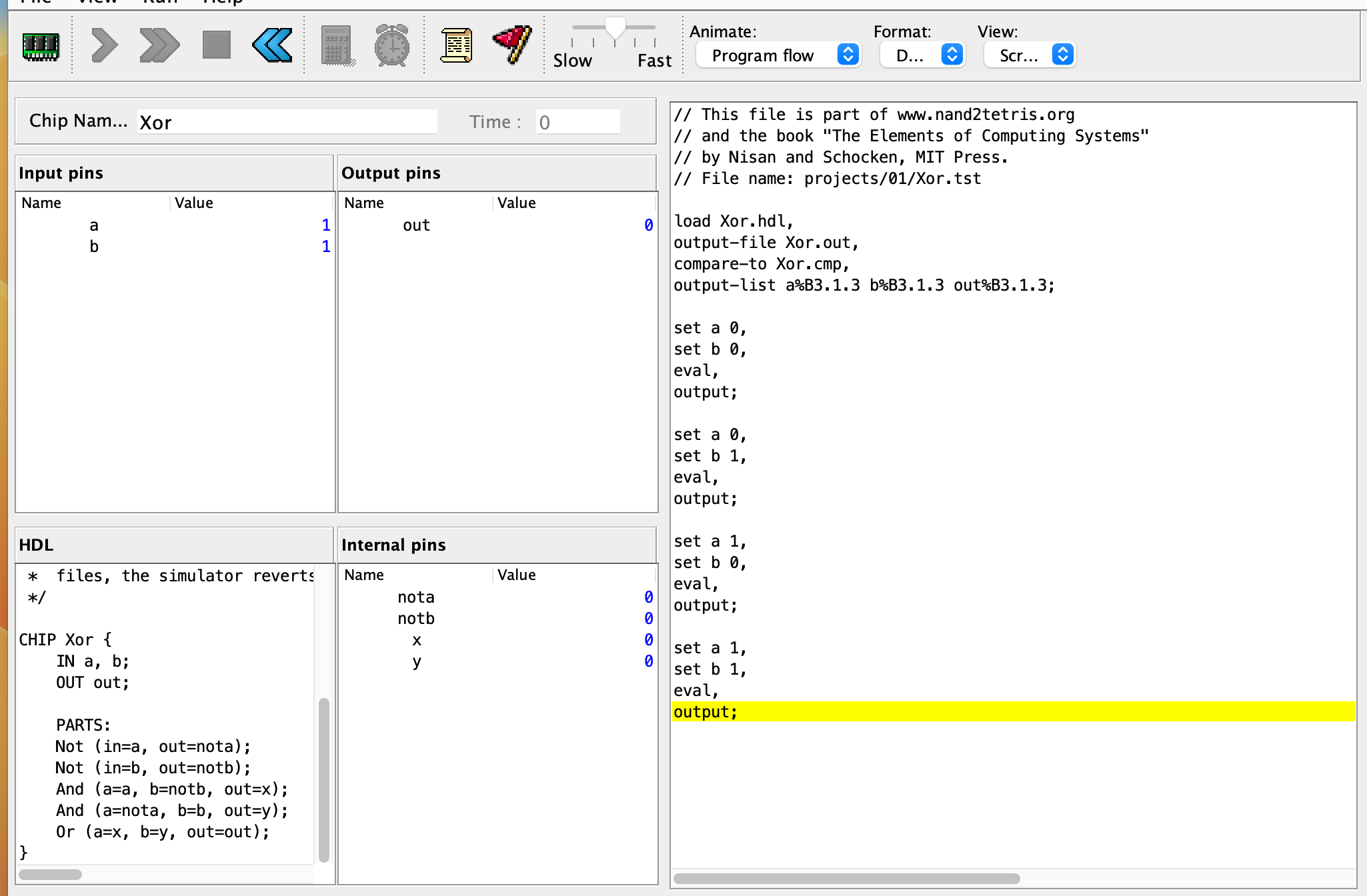Select input pin a value

pyautogui.click(x=326, y=225)
